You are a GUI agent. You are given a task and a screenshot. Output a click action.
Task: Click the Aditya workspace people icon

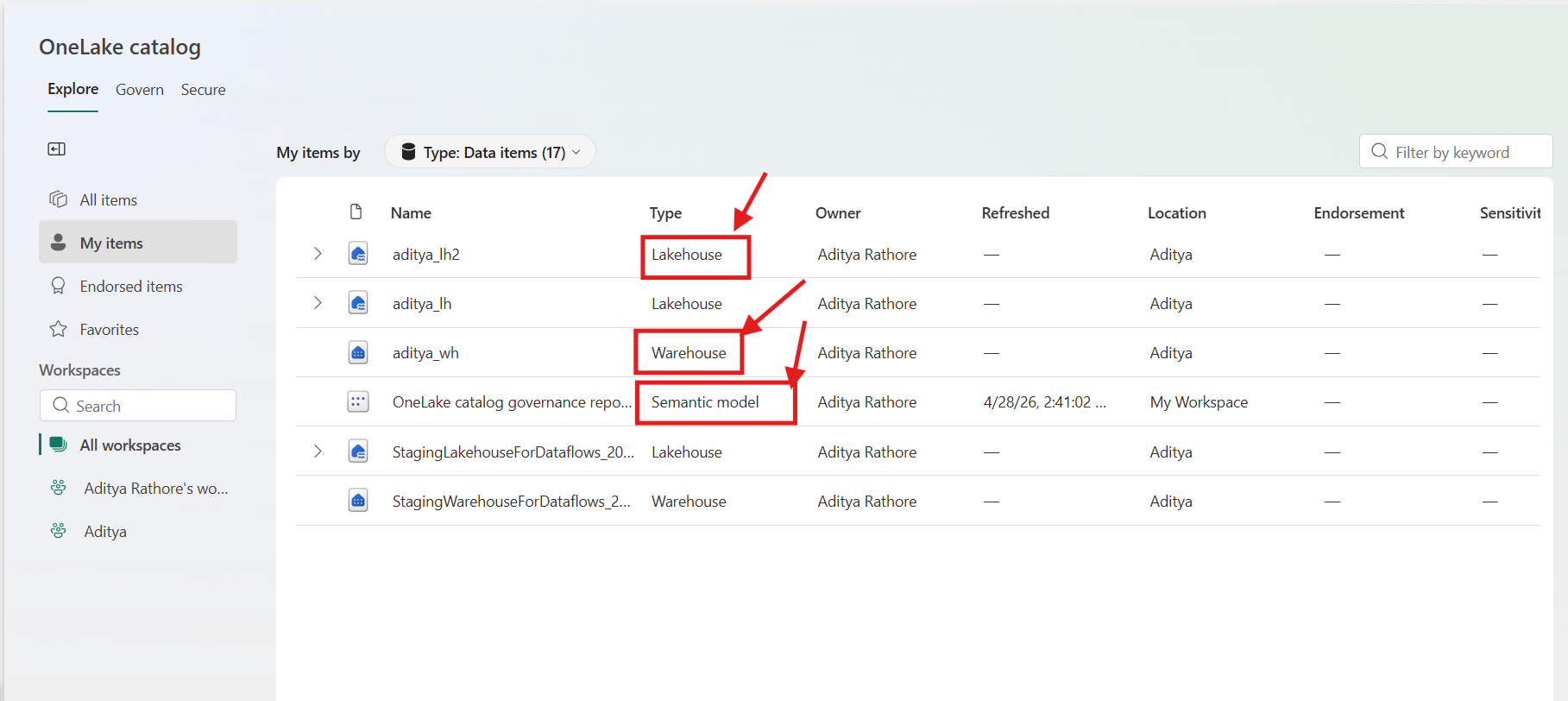[x=58, y=531]
